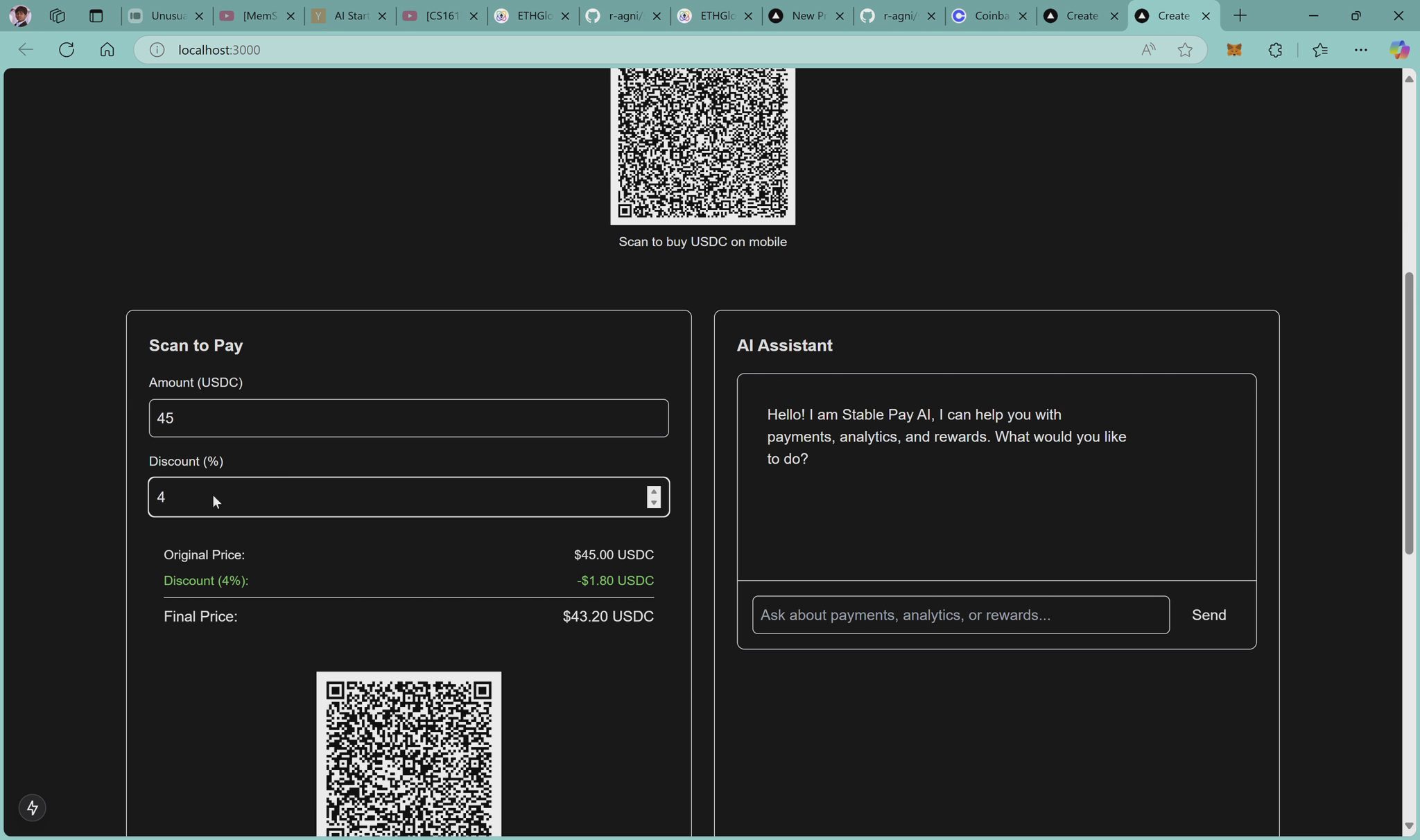Reload the localhost page
Image resolution: width=1420 pixels, height=840 pixels.
67,49
